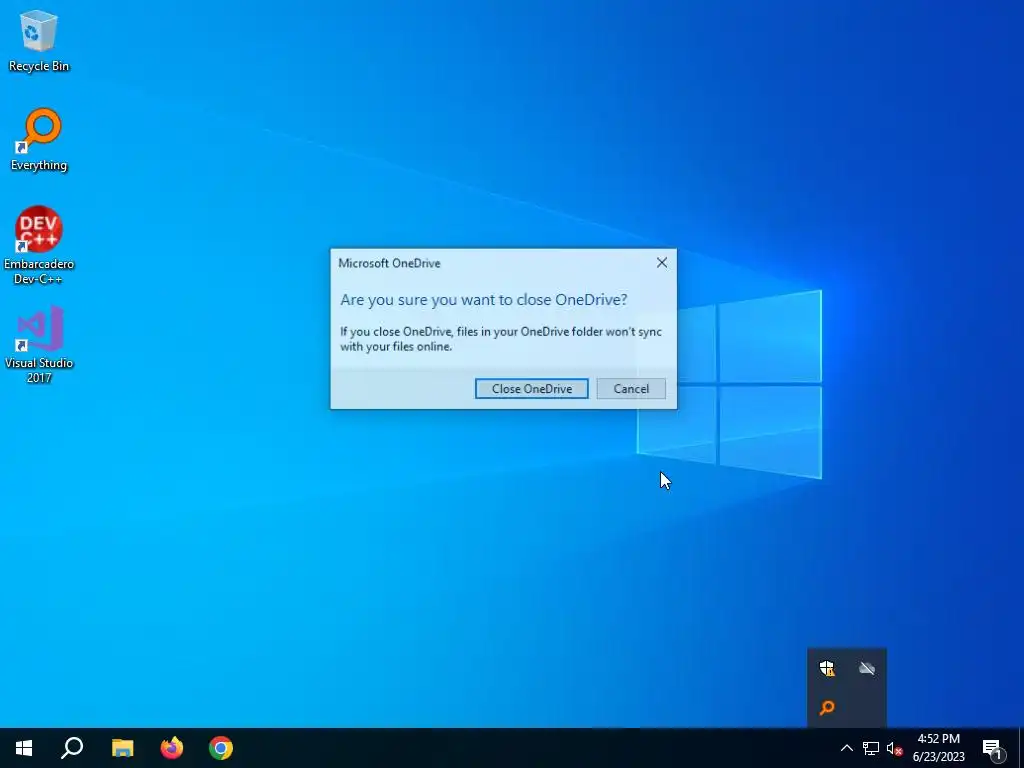Viewport: 1024px width, 768px height.
Task: Open the network status tray icon
Action: click(x=871, y=748)
